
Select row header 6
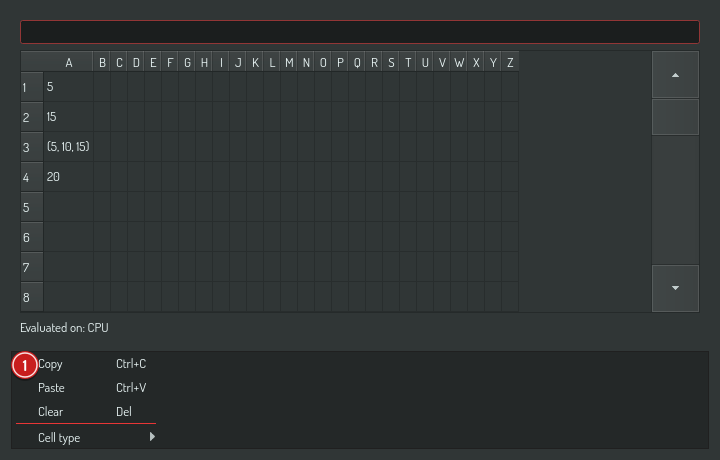point(32,237)
